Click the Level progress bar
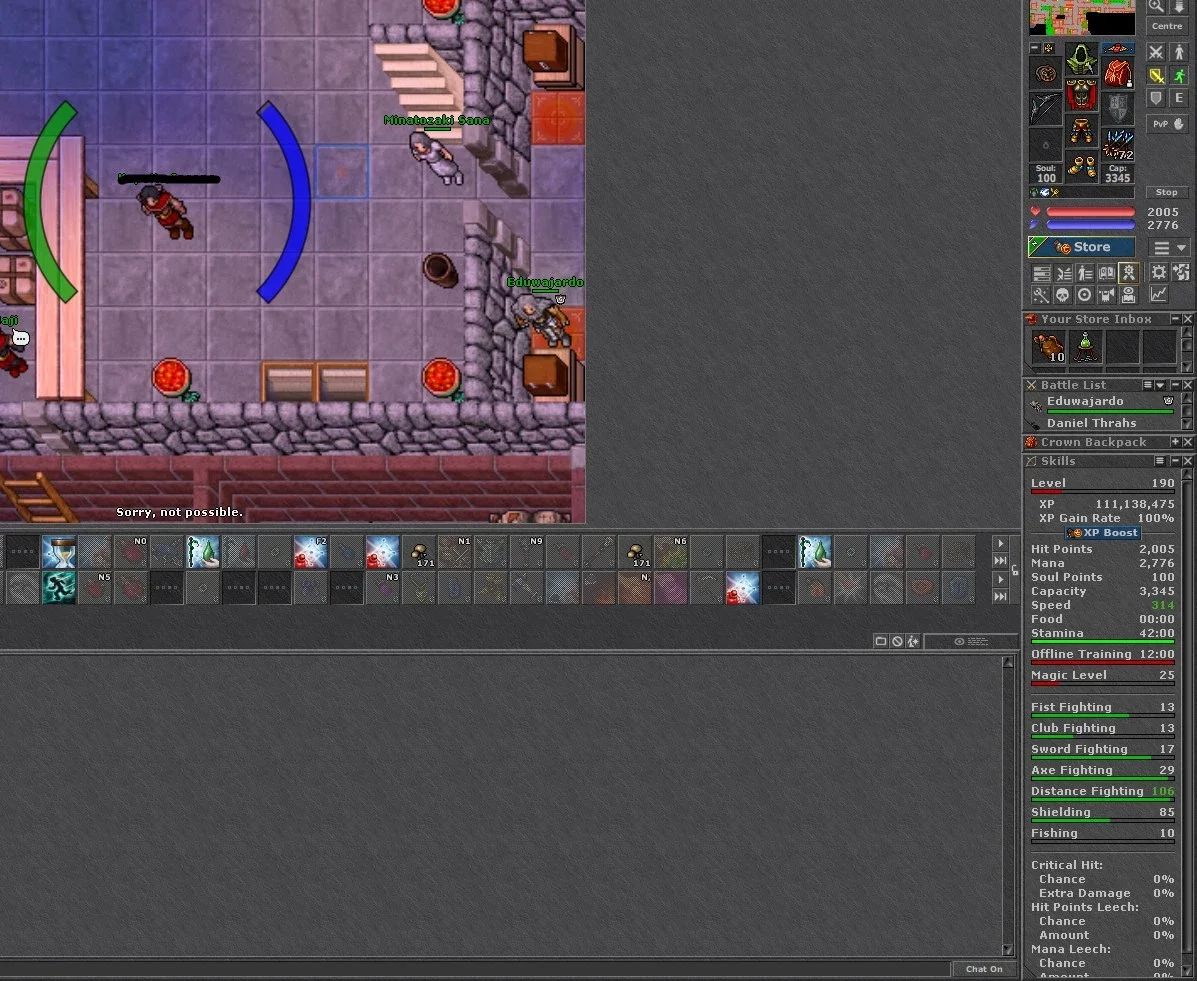The height and width of the screenshot is (981, 1197). pyautogui.click(x=1102, y=492)
